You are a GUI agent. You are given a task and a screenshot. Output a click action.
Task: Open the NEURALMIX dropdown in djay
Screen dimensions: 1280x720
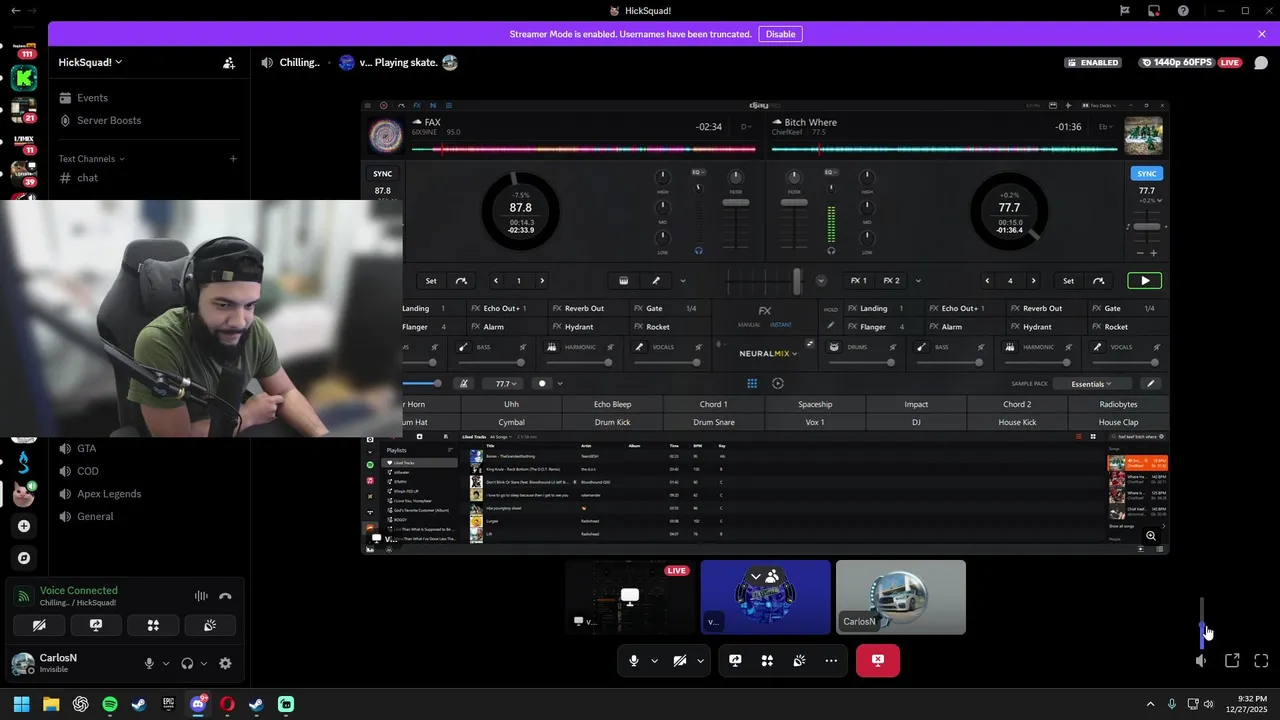769,353
